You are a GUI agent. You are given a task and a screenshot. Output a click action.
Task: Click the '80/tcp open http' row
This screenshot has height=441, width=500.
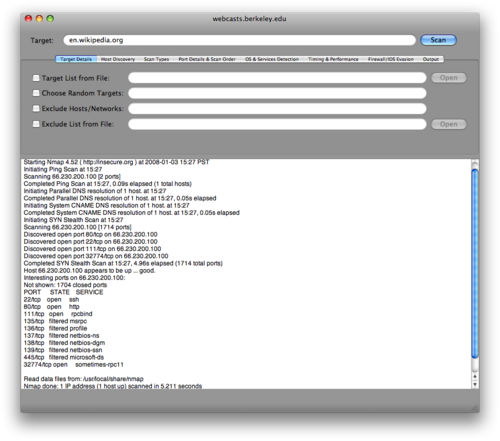52,307
